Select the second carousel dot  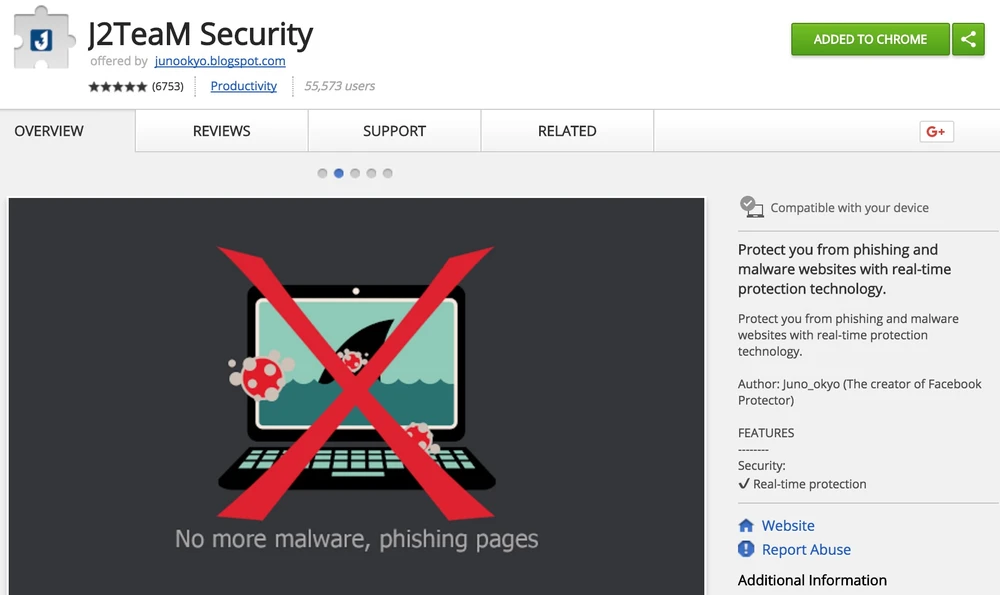[x=339, y=173]
